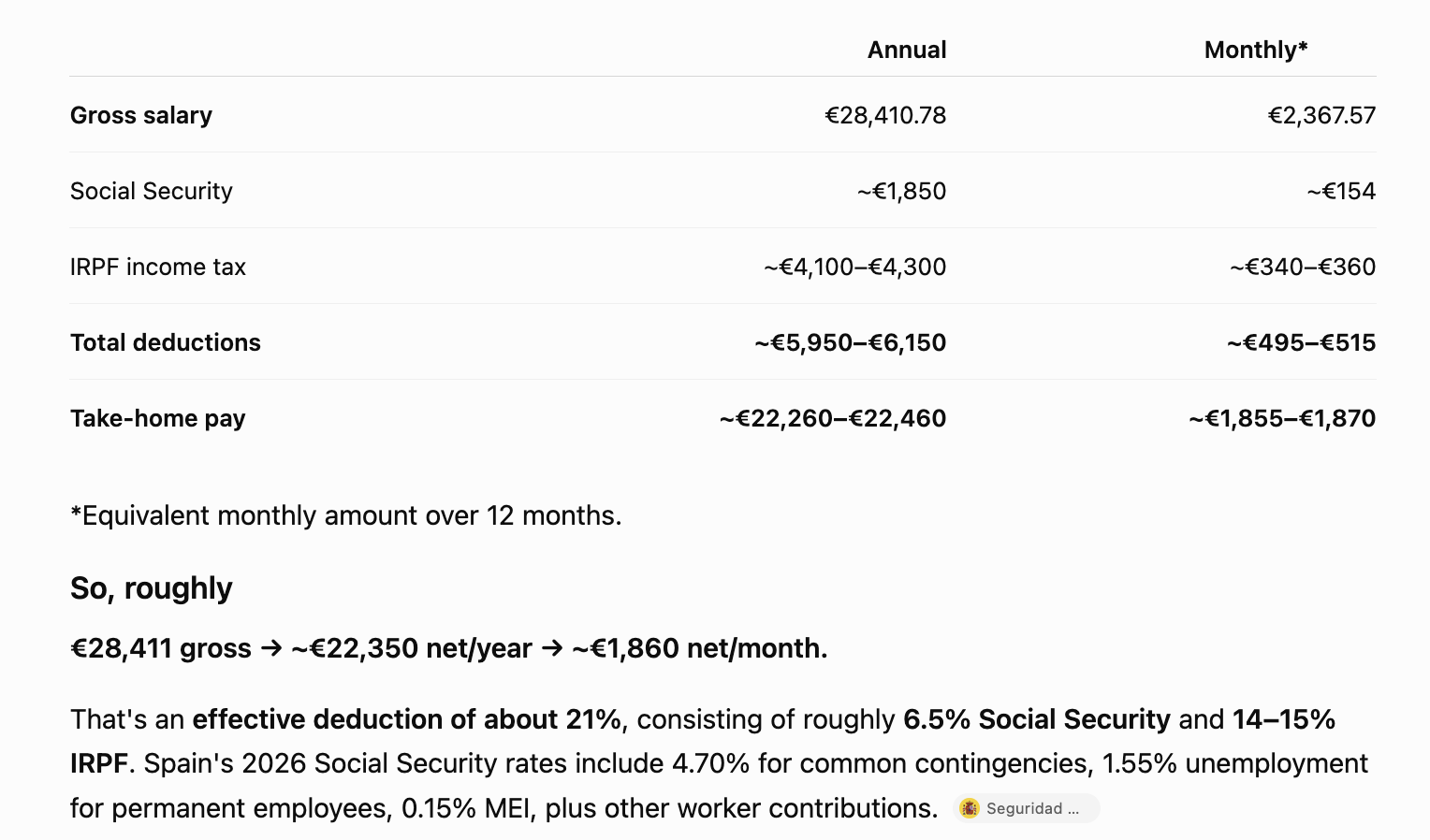Click the Social Security row label

152,191
